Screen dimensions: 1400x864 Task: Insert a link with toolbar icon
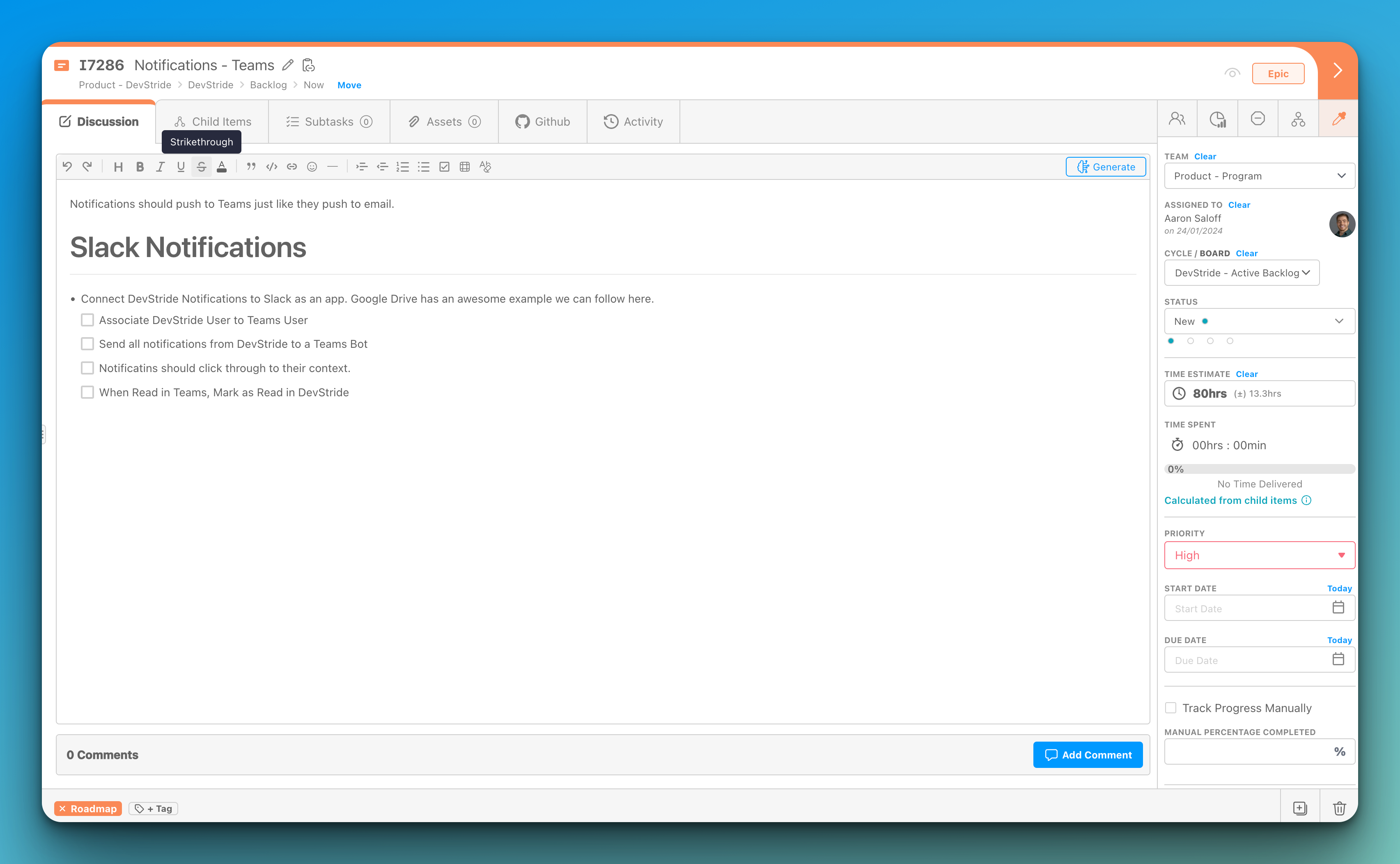tap(292, 167)
